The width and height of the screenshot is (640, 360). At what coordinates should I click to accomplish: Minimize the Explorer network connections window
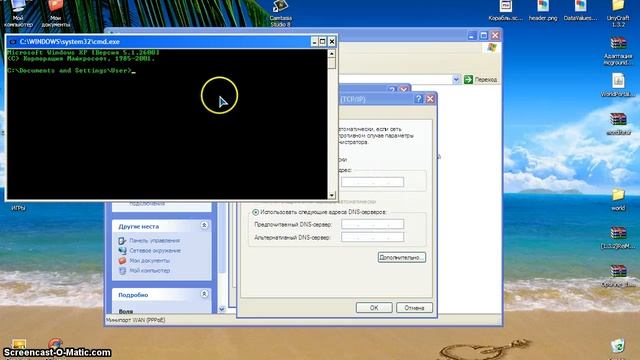[x=472, y=36]
